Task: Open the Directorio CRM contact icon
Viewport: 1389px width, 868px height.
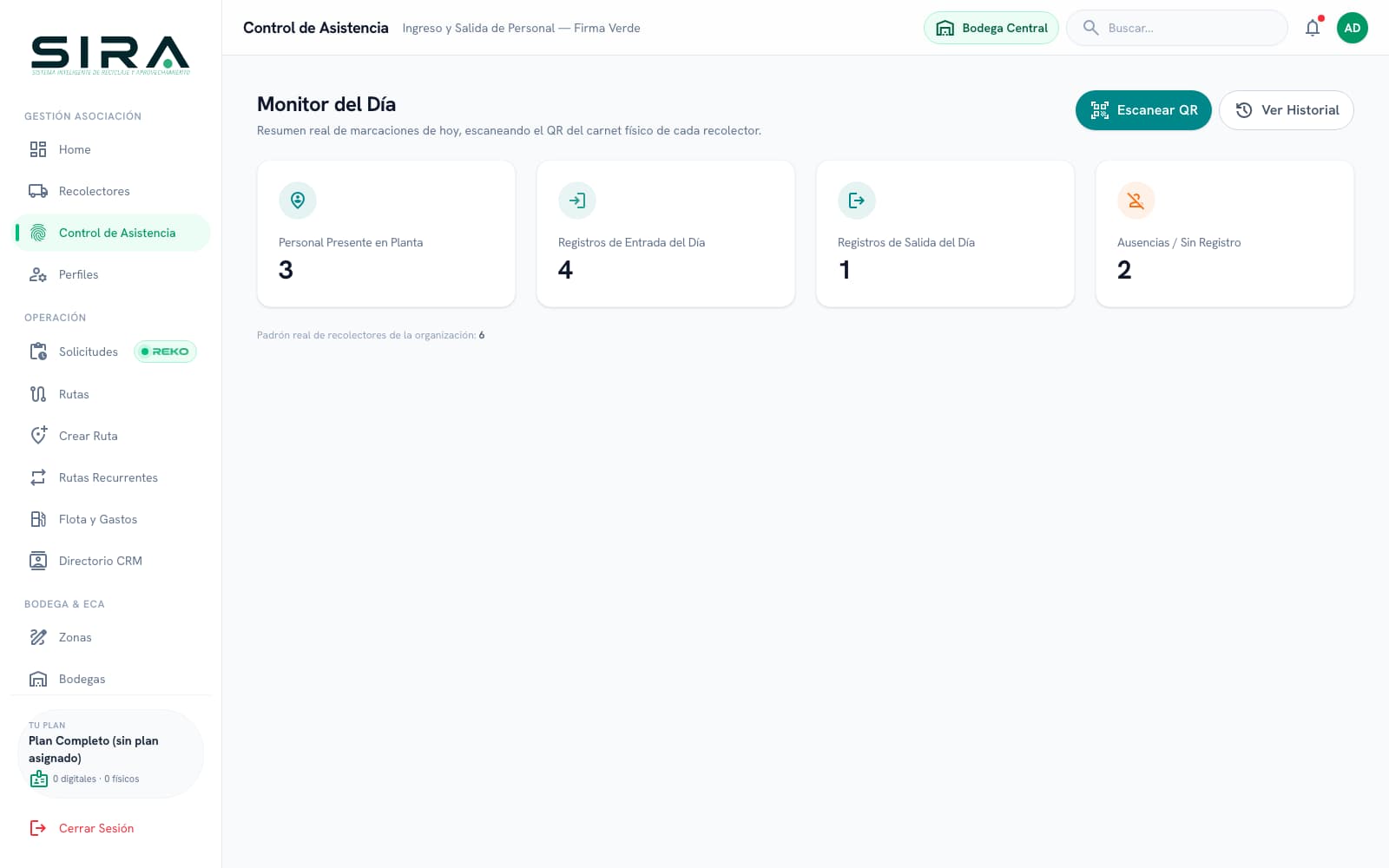Action: (x=38, y=561)
